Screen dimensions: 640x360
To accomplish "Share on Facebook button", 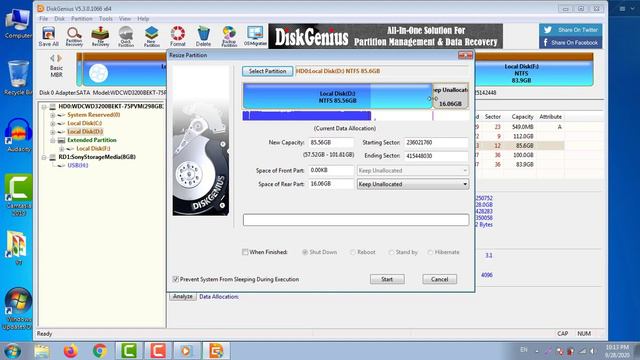I will tap(571, 42).
